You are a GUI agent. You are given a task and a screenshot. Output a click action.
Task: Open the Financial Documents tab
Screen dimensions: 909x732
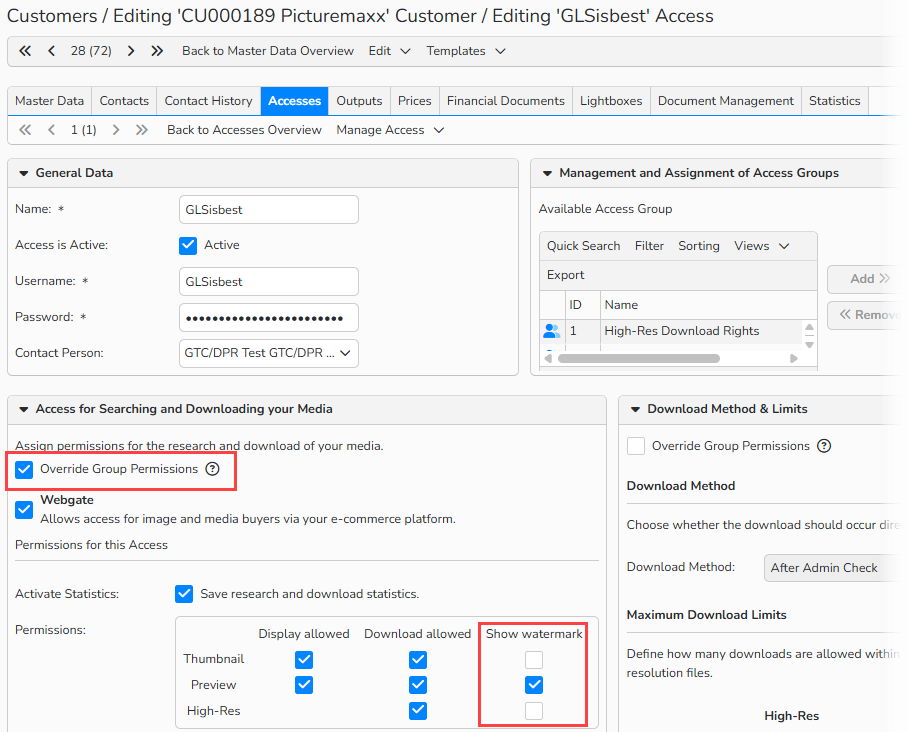tap(506, 101)
